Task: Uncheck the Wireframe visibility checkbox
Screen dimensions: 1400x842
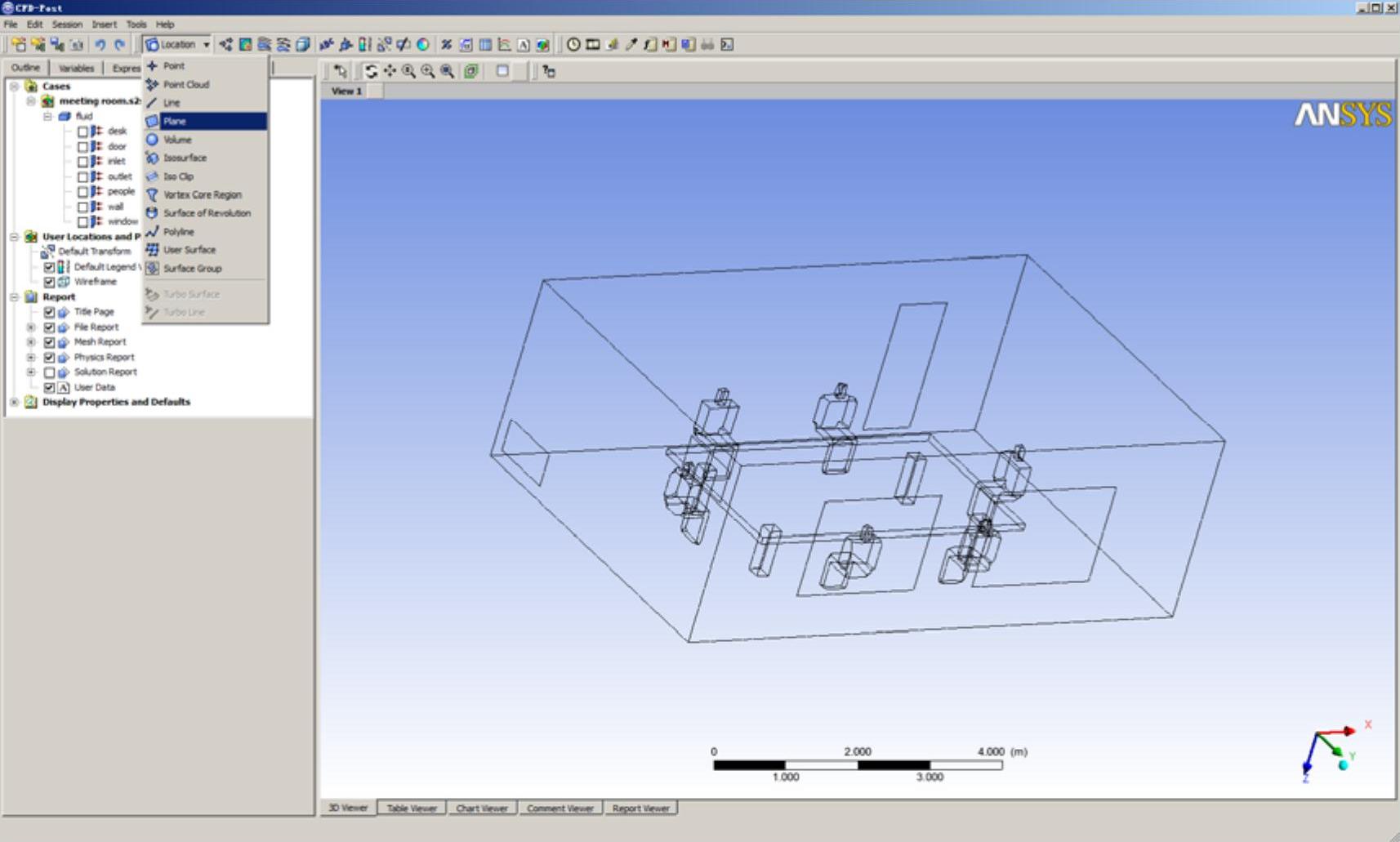Action: click(x=49, y=282)
